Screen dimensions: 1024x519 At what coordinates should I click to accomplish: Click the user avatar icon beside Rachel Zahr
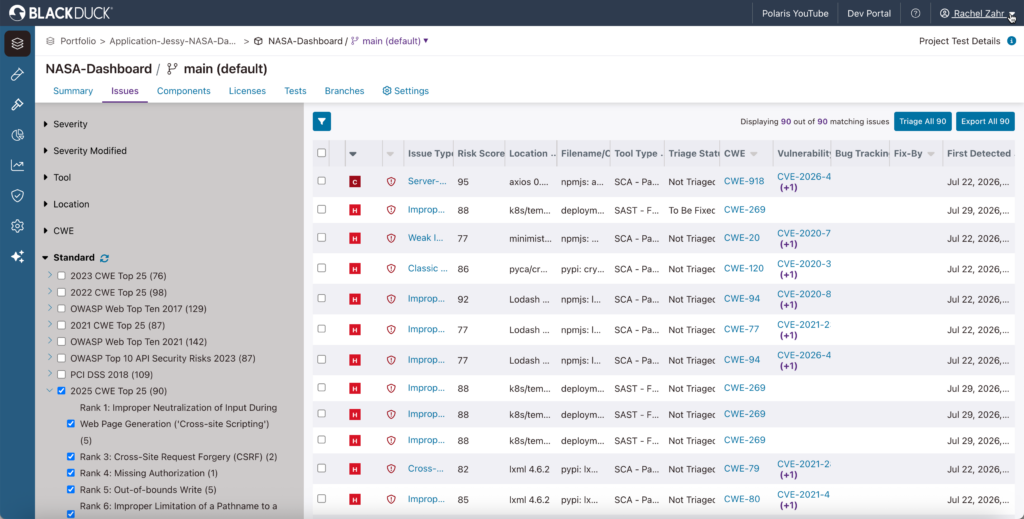[x=944, y=13]
